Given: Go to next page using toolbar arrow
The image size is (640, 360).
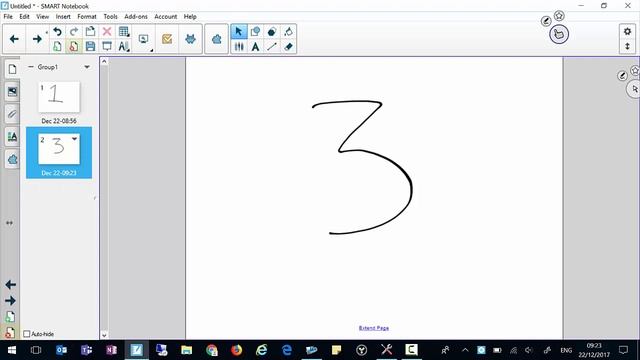Looking at the screenshot, I should pyautogui.click(x=37, y=39).
